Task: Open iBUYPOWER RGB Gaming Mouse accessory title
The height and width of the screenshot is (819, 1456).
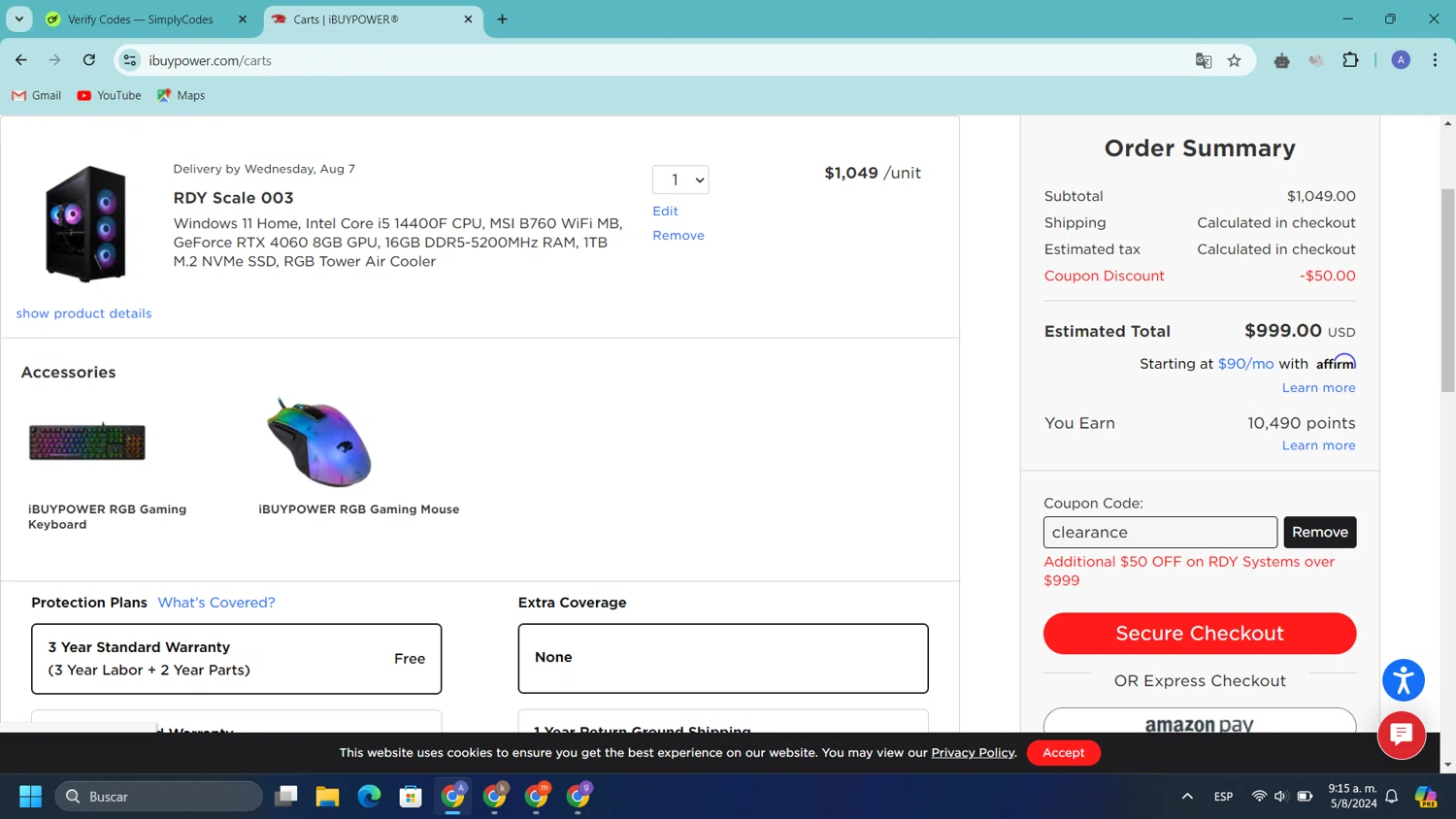Action: tap(359, 509)
